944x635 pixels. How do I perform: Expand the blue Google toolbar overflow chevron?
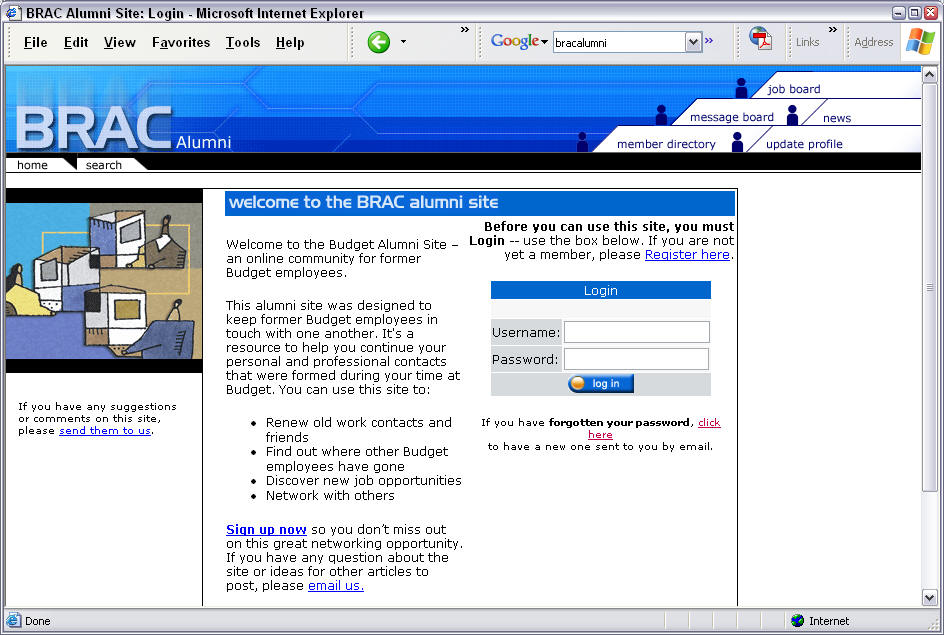click(x=709, y=40)
